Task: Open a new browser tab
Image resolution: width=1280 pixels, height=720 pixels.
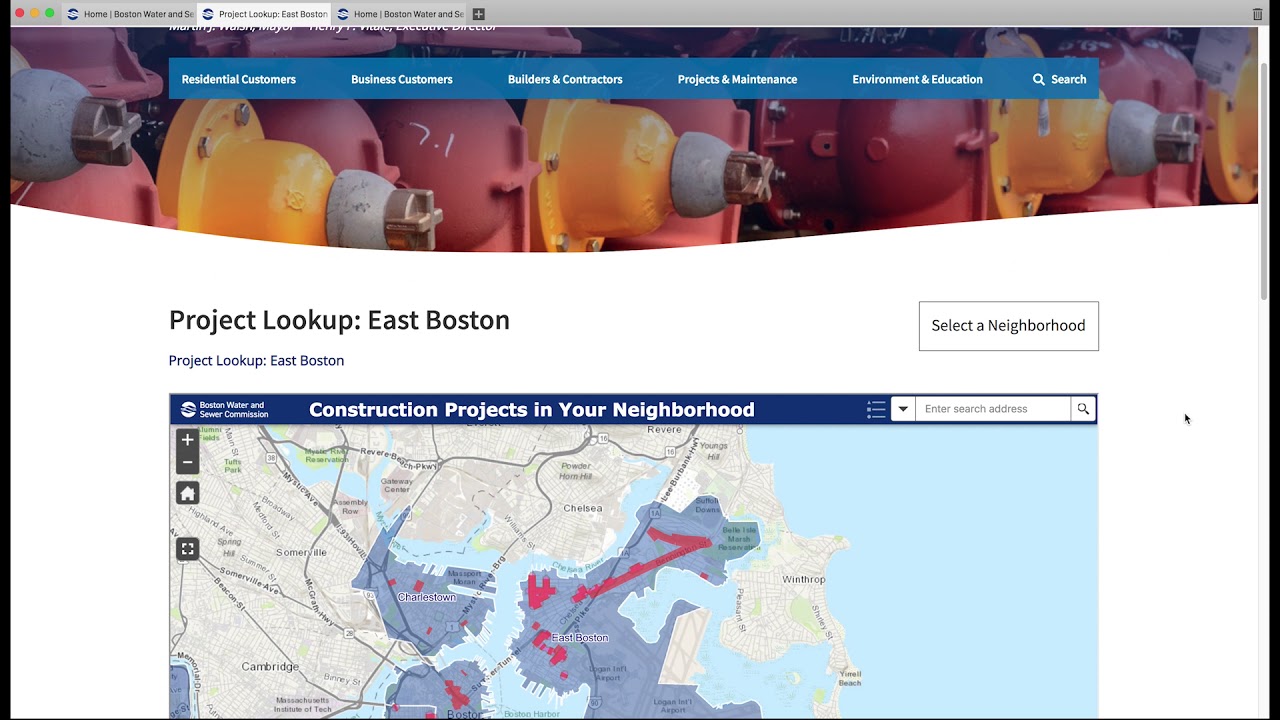Action: click(x=478, y=14)
